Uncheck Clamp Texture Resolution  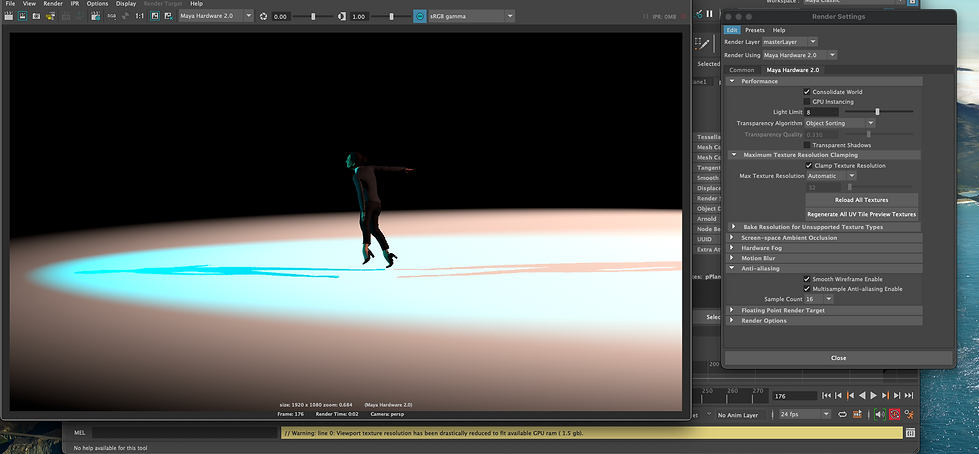click(x=809, y=165)
